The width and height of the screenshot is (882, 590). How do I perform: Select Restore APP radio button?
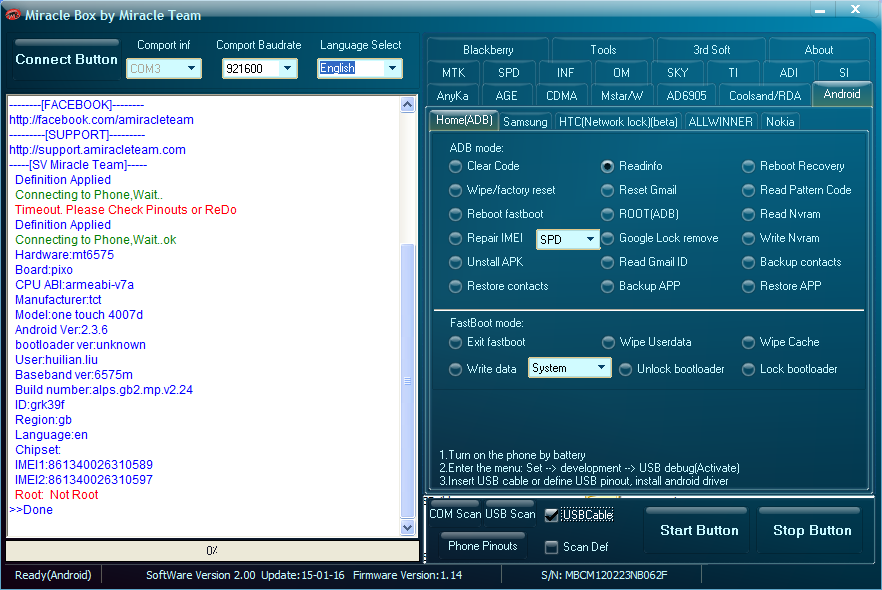click(748, 287)
